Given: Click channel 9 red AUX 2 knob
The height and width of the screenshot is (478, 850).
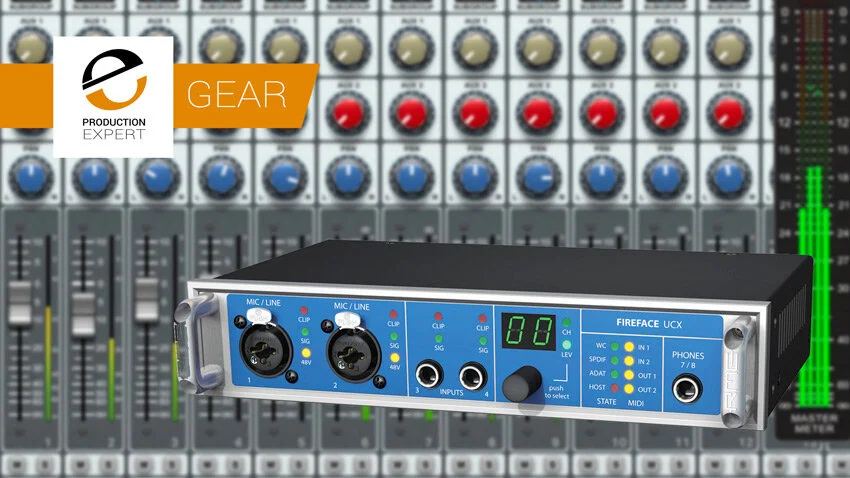Looking at the screenshot, I should [538, 113].
